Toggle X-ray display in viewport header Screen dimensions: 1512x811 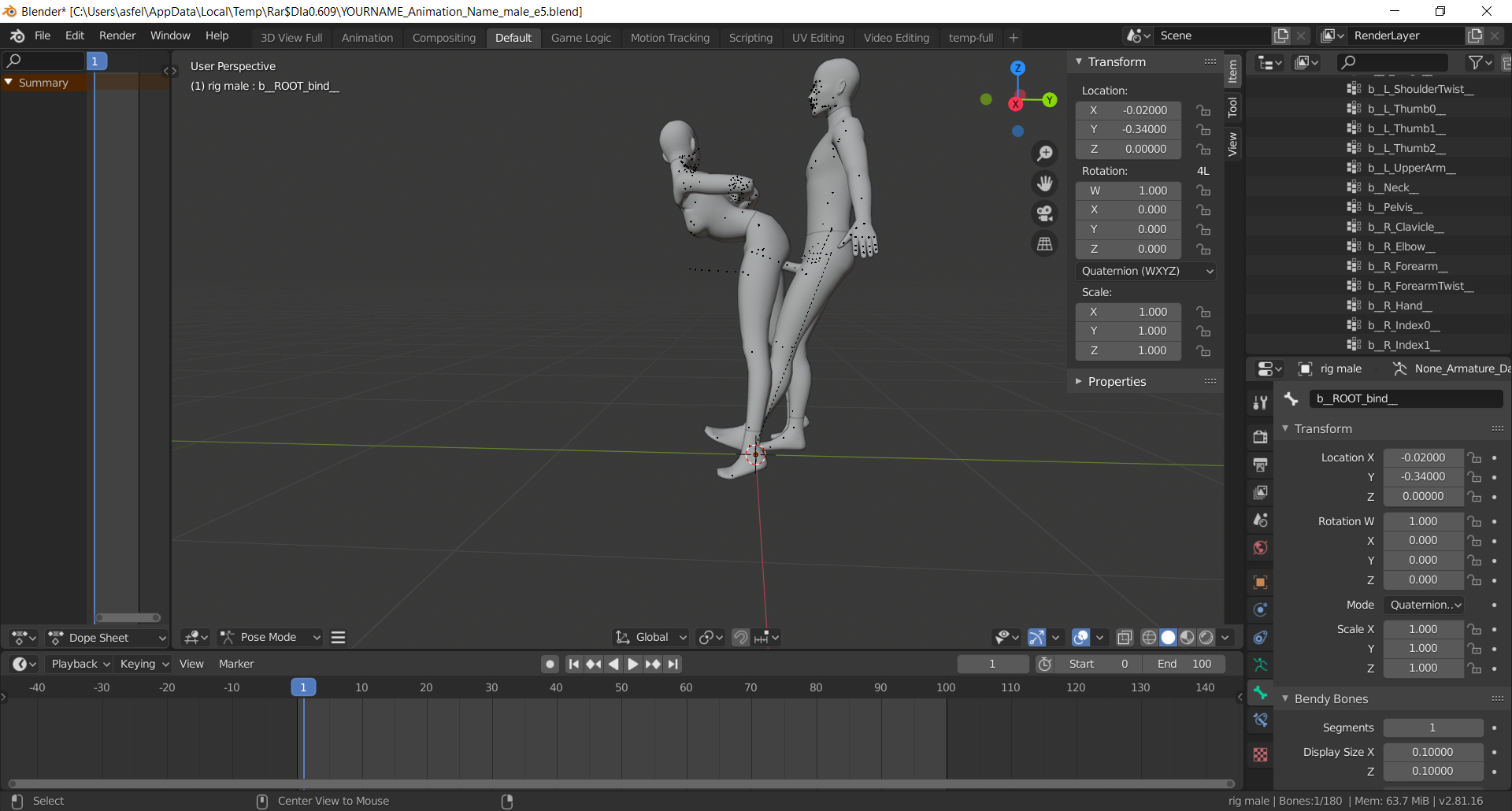click(x=1125, y=637)
